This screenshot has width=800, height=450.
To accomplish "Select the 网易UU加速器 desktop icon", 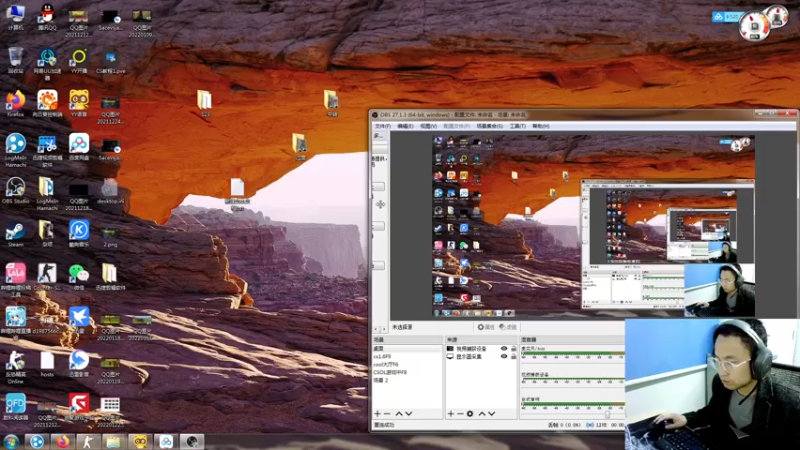I will [47, 64].
